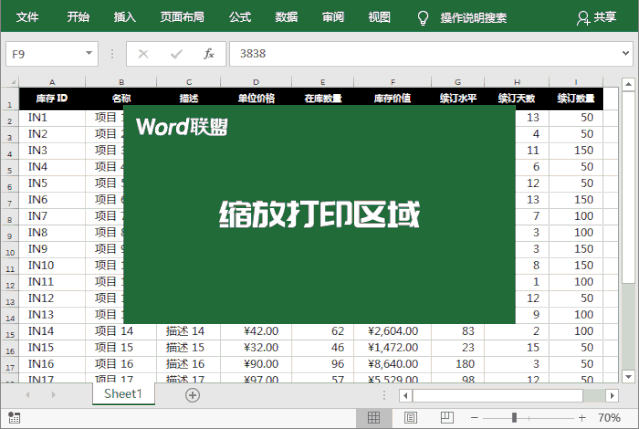The image size is (639, 429).
Task: Click cell 描述 15
Action: click(x=189, y=348)
